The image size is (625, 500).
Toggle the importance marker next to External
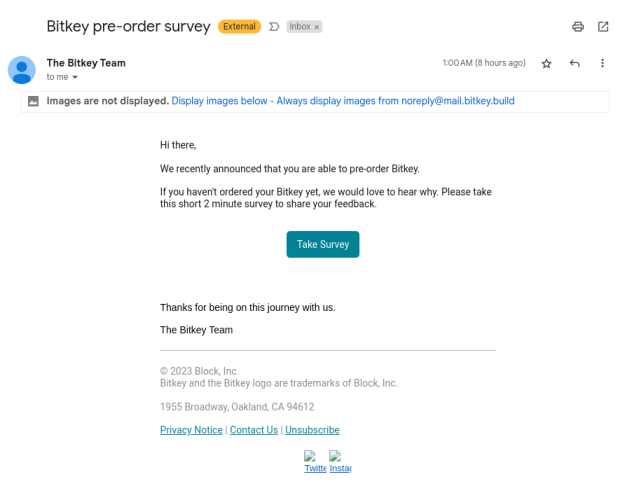(x=274, y=27)
